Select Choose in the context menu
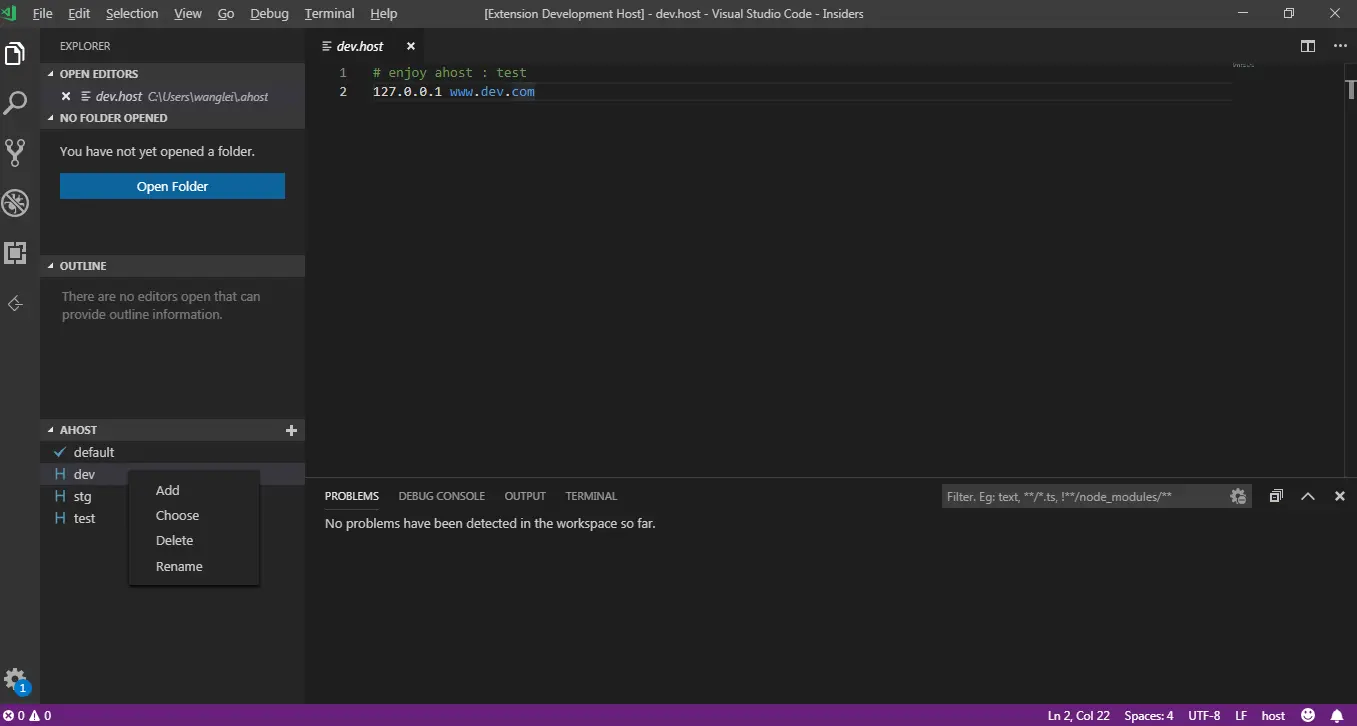The width and height of the screenshot is (1357, 726). pyautogui.click(x=194, y=516)
